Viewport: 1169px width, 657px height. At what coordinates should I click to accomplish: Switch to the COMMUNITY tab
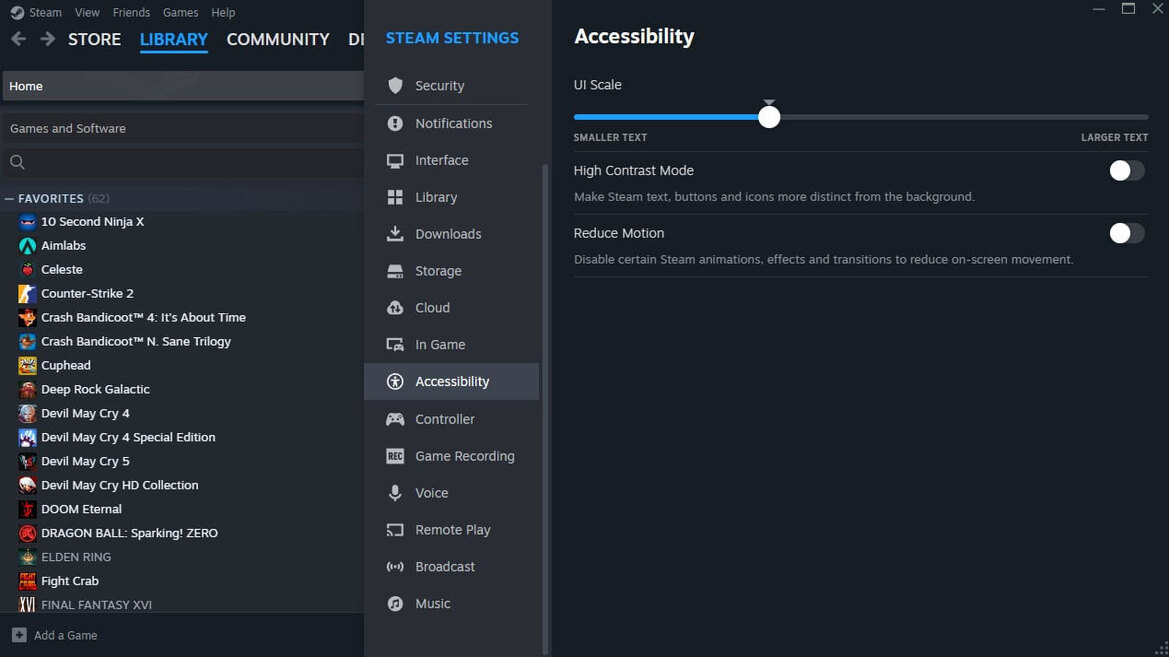click(x=277, y=39)
